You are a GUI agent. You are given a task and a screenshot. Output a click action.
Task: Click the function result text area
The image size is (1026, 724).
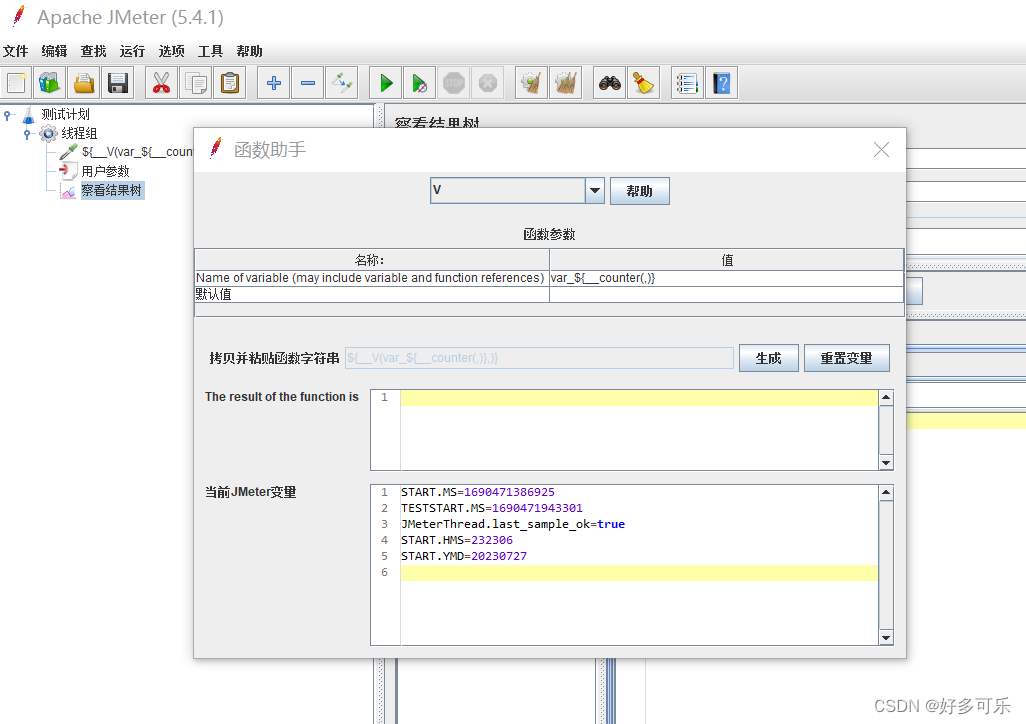pos(639,430)
